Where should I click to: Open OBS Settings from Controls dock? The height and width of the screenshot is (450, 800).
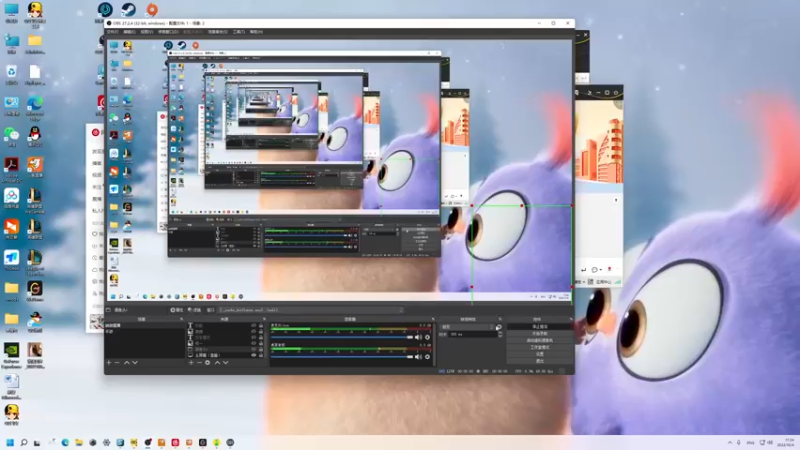539,354
